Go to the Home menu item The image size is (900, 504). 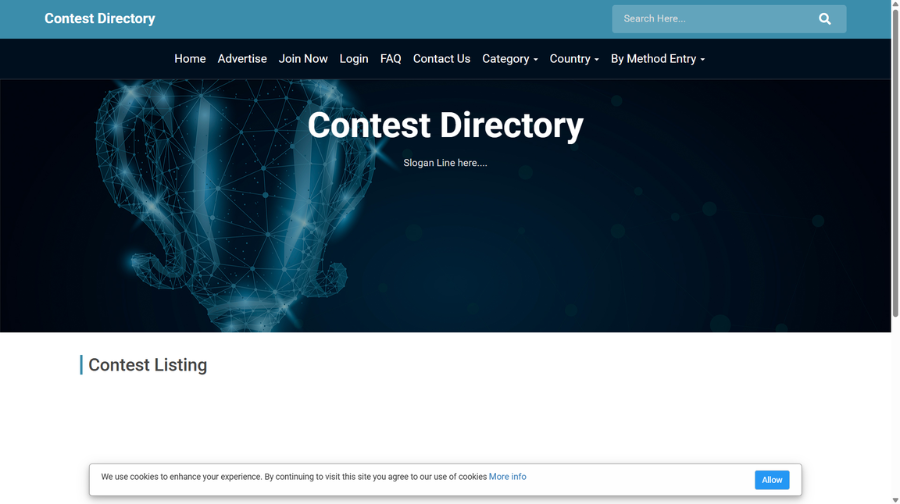(190, 59)
